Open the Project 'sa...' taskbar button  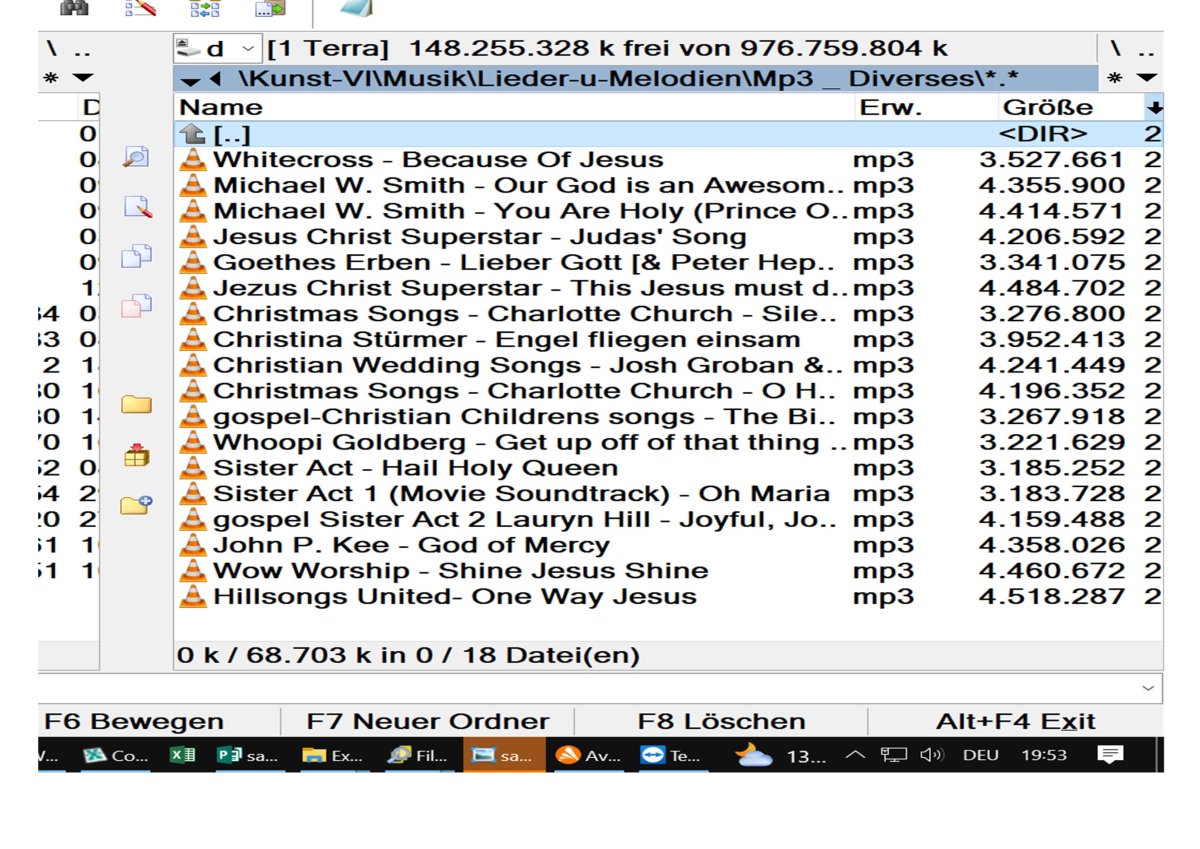[247, 756]
